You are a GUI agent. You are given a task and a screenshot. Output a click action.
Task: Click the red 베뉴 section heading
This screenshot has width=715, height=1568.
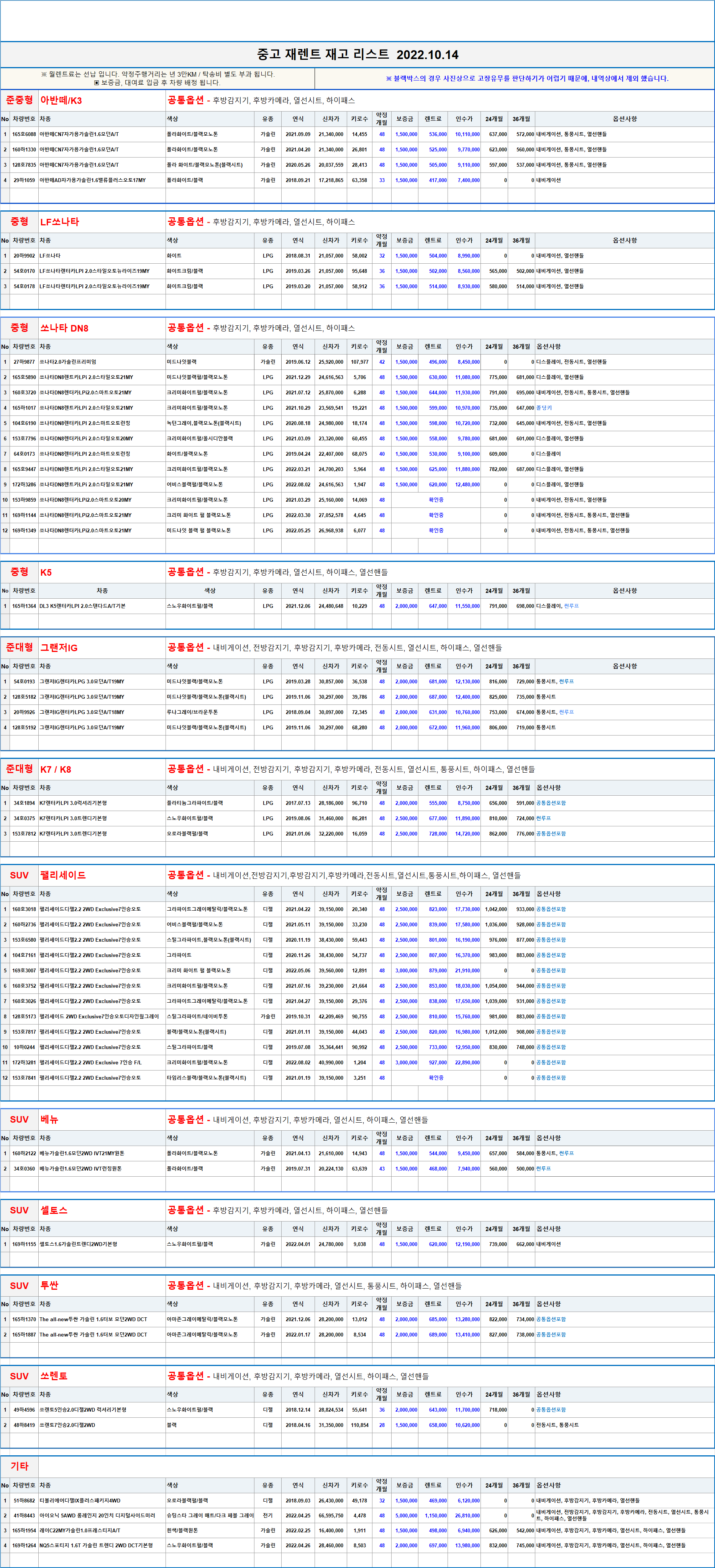[x=49, y=1120]
